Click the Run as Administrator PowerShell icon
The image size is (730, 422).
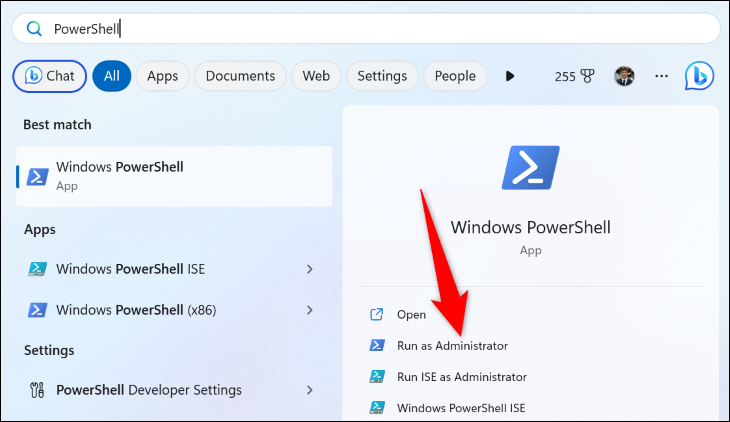[x=377, y=345]
